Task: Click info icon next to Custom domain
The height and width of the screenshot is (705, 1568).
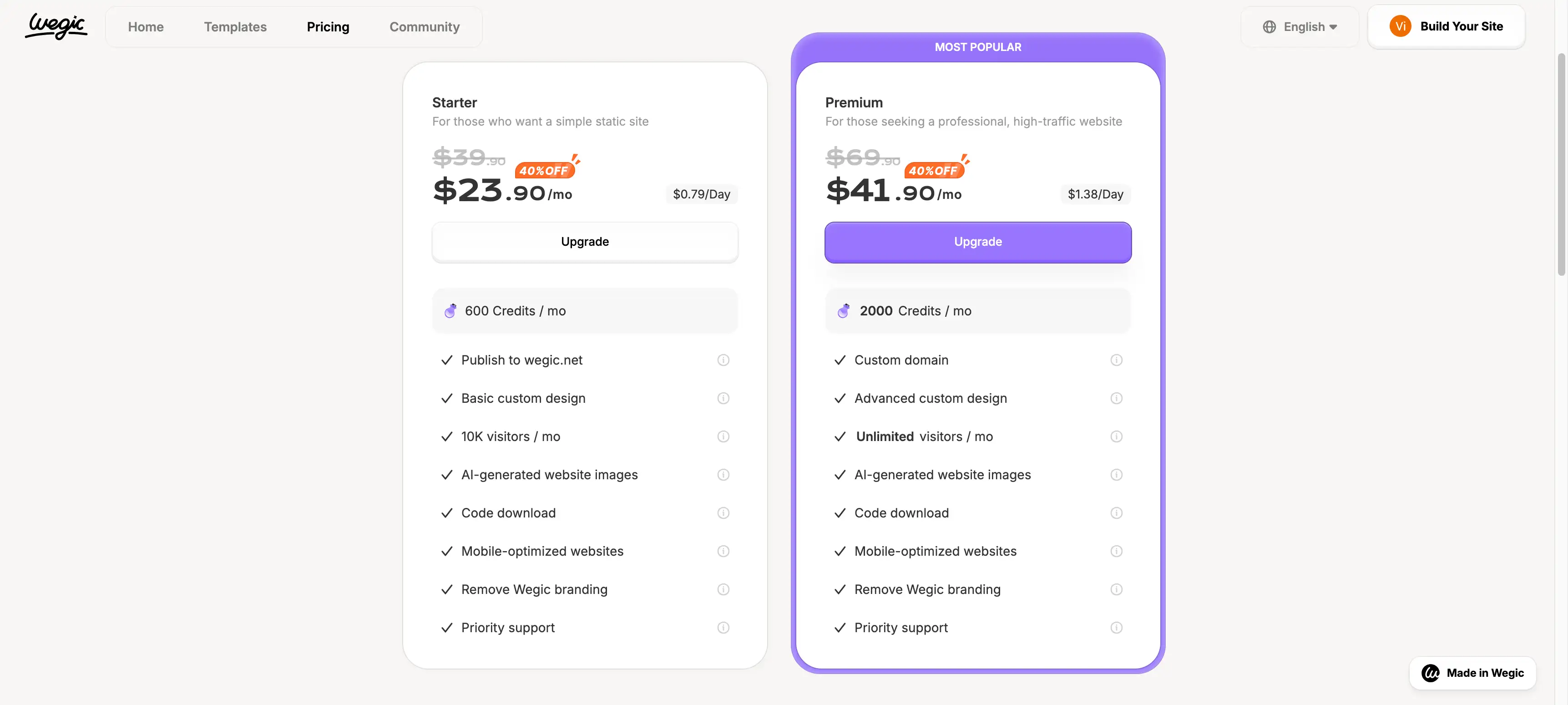Action: 1116,360
